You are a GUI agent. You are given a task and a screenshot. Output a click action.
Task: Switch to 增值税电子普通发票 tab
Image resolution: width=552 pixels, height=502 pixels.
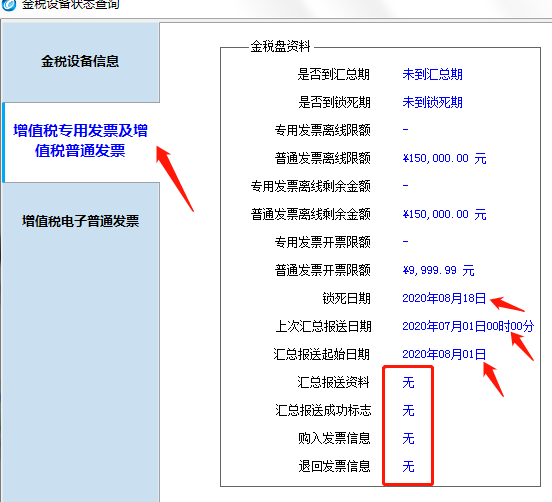(81, 221)
